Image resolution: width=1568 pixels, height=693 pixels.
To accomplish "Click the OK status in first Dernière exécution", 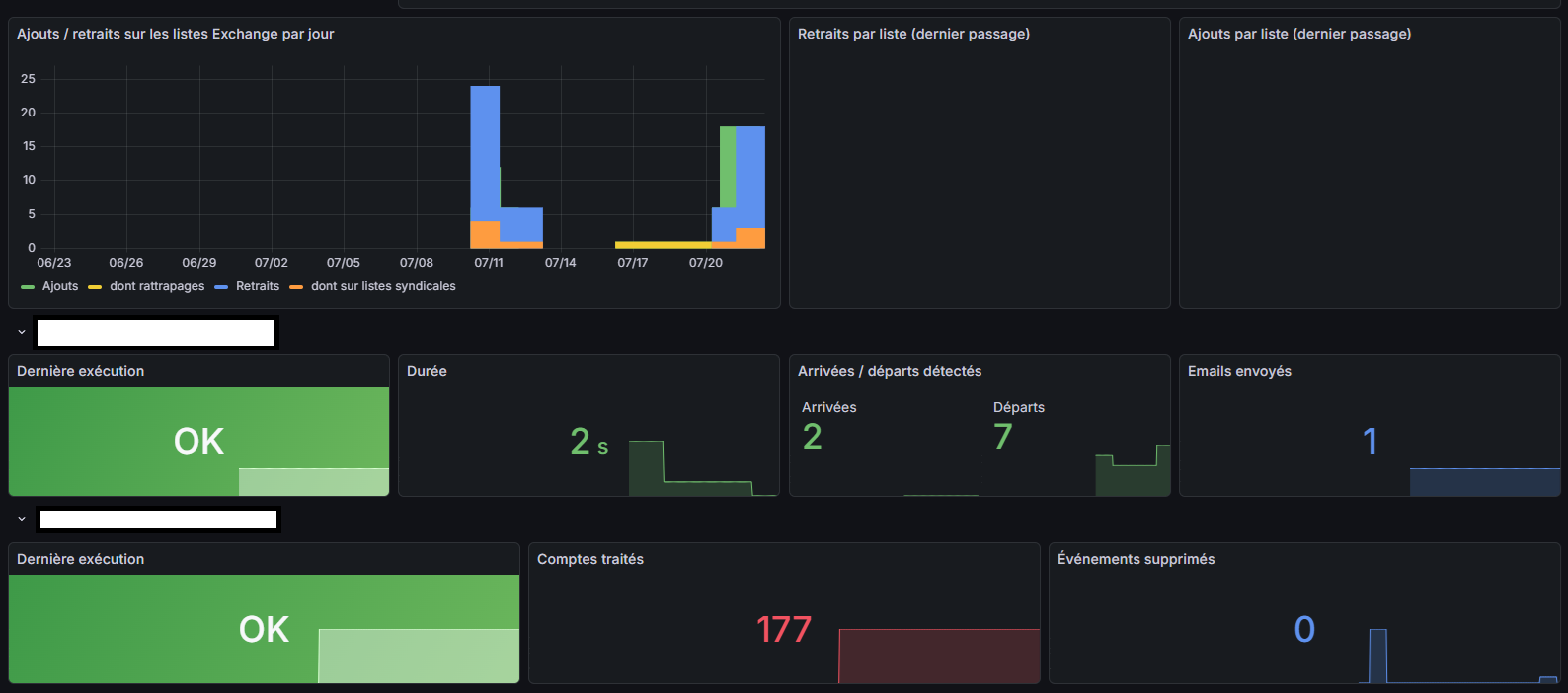I will pyautogui.click(x=198, y=441).
